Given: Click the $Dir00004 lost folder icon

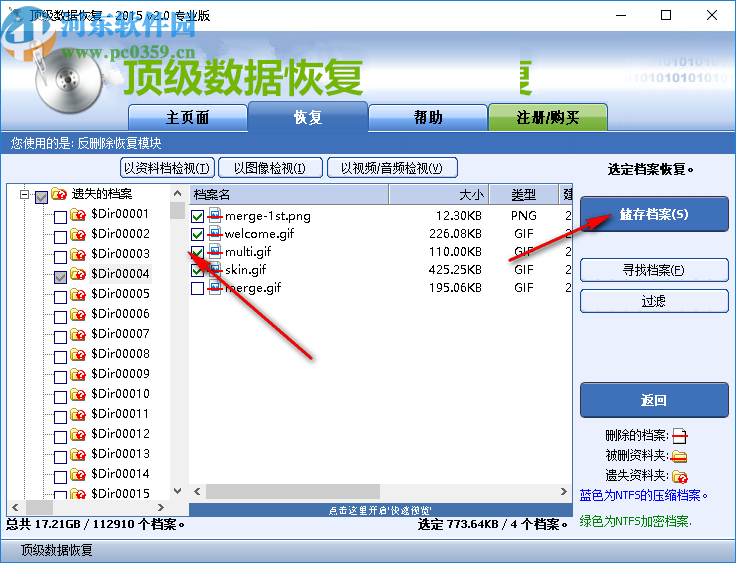Looking at the screenshot, I should pos(78,274).
